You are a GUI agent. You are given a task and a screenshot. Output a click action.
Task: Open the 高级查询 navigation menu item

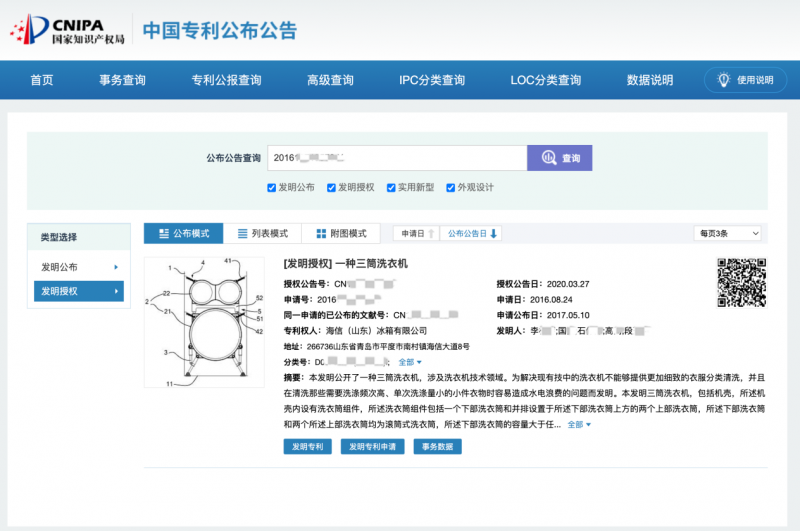[x=330, y=80]
